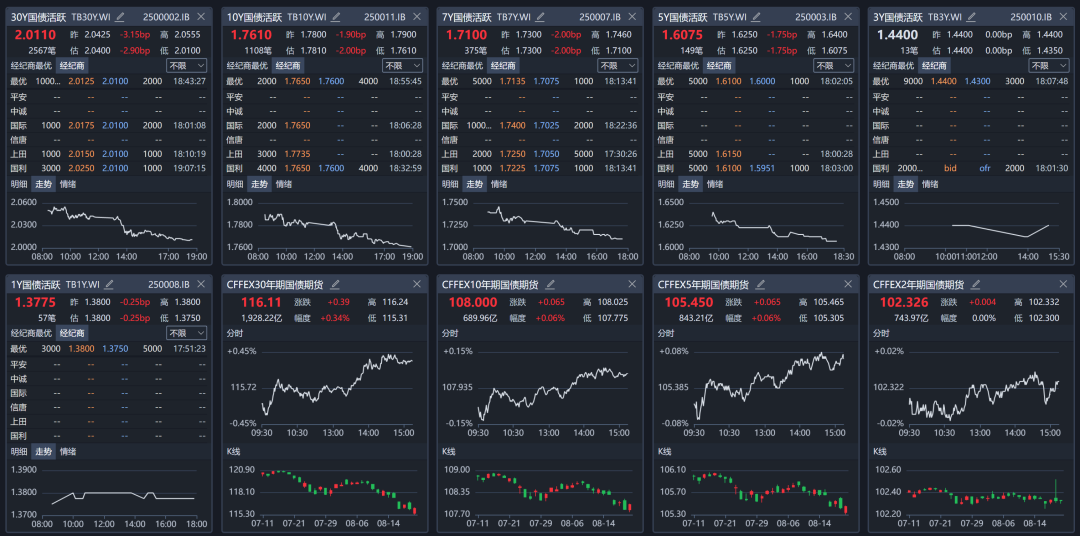This screenshot has height=536, width=1080.
Task: Click 国利 offer 1.5951 in 5Y panel
Action: (x=762, y=168)
